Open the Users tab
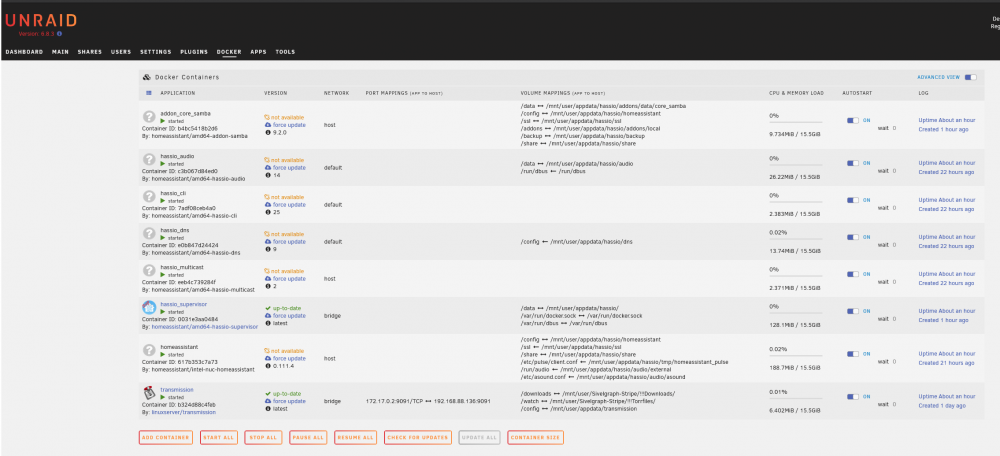1000x456 pixels. [121, 52]
